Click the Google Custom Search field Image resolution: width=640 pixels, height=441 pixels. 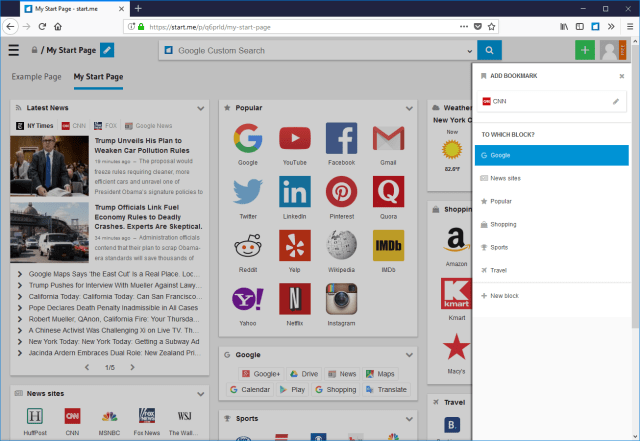pyautogui.click(x=318, y=51)
